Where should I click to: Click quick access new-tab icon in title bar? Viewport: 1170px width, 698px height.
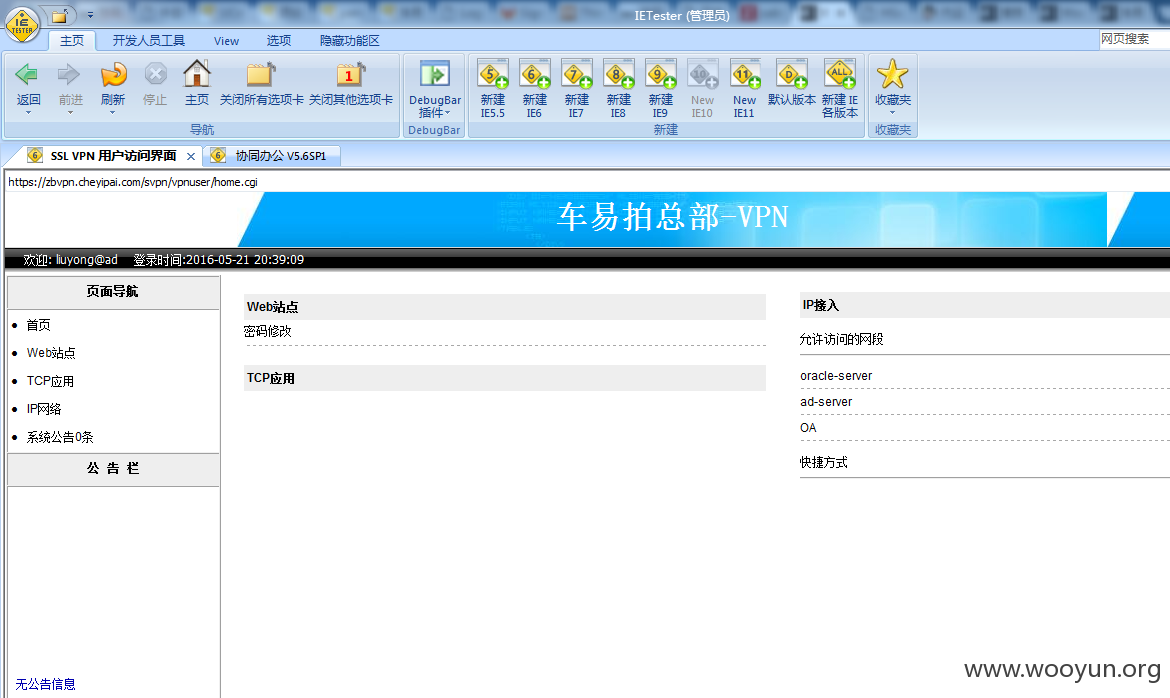click(60, 15)
